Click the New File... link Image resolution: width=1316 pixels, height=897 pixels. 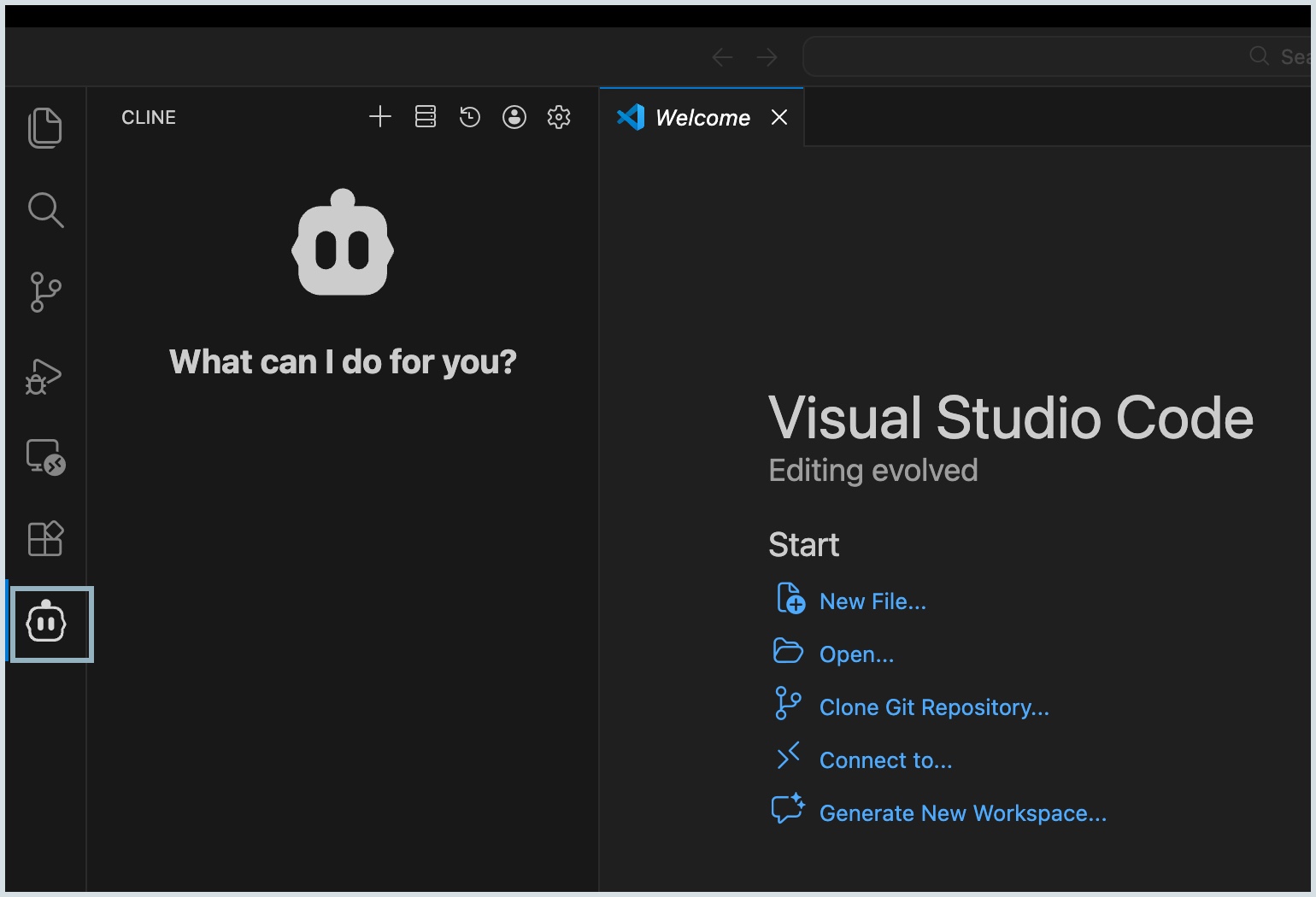click(872, 601)
